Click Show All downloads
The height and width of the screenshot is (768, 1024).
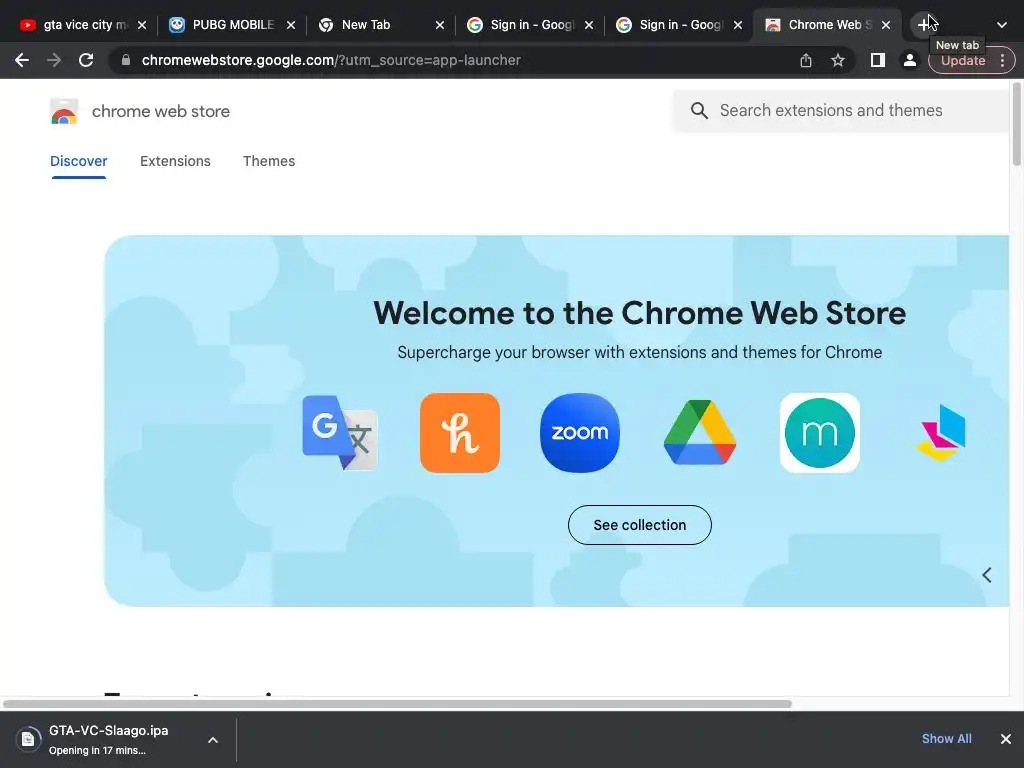tap(946, 739)
